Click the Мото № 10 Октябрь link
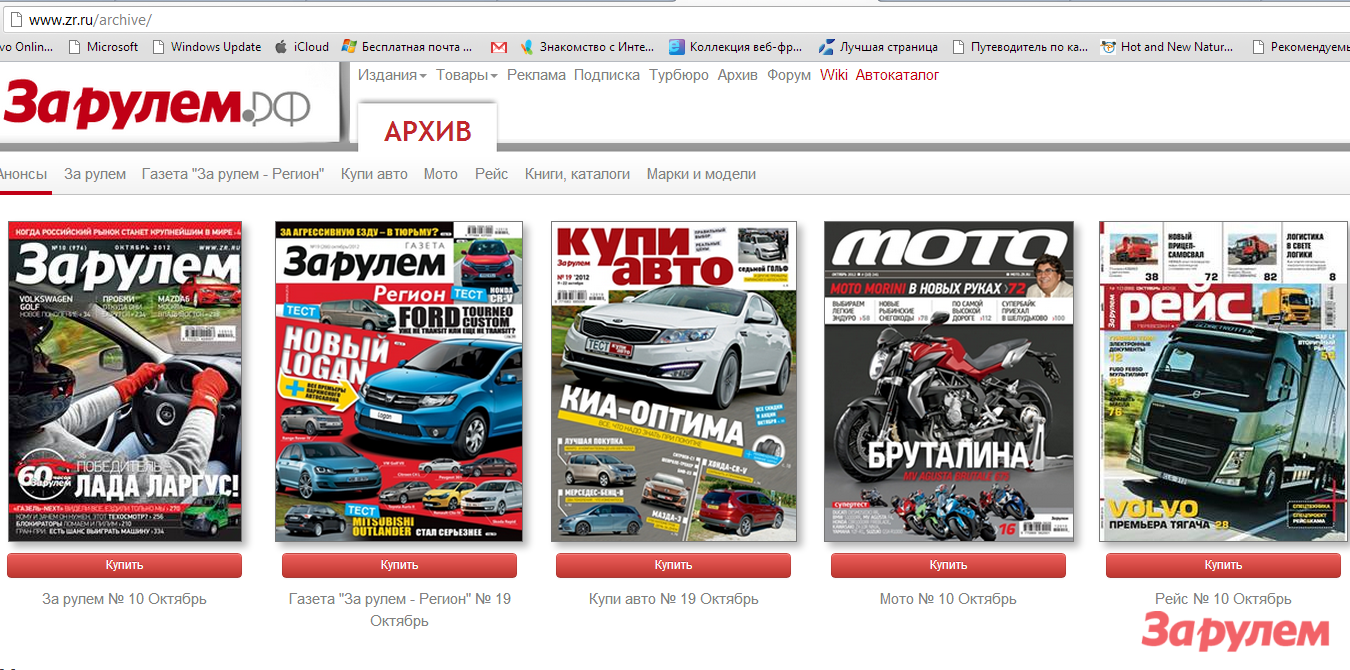Image resolution: width=1350 pixels, height=670 pixels. (948, 599)
